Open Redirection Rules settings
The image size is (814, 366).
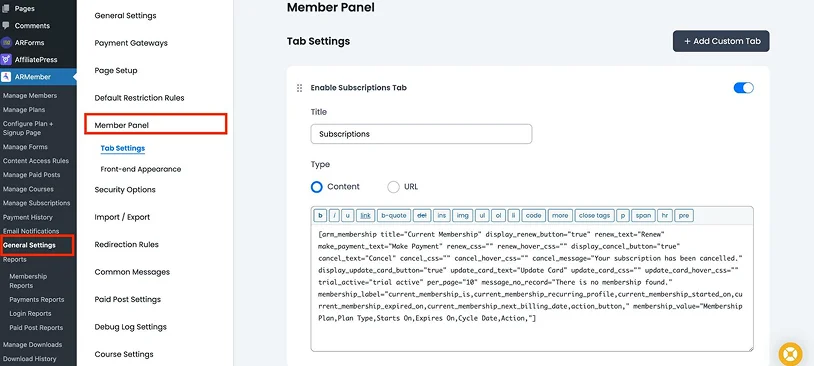click(x=126, y=245)
